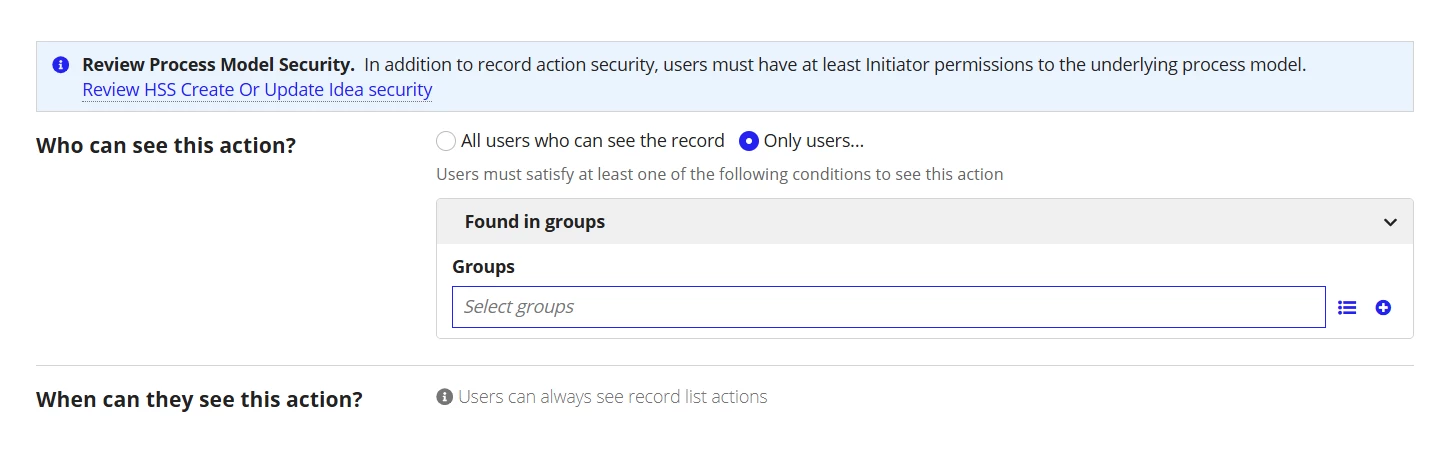The width and height of the screenshot is (1453, 469).
Task: Click the banner sentence about Initiator permissions
Action: [835, 65]
